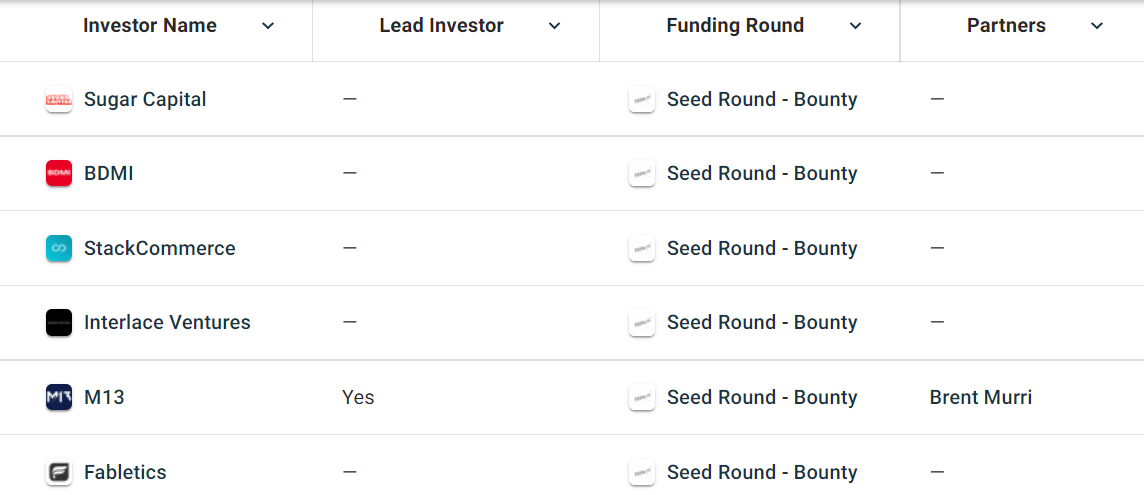1144x495 pixels.
Task: Open the Sugar Capital investor link
Action: click(145, 100)
